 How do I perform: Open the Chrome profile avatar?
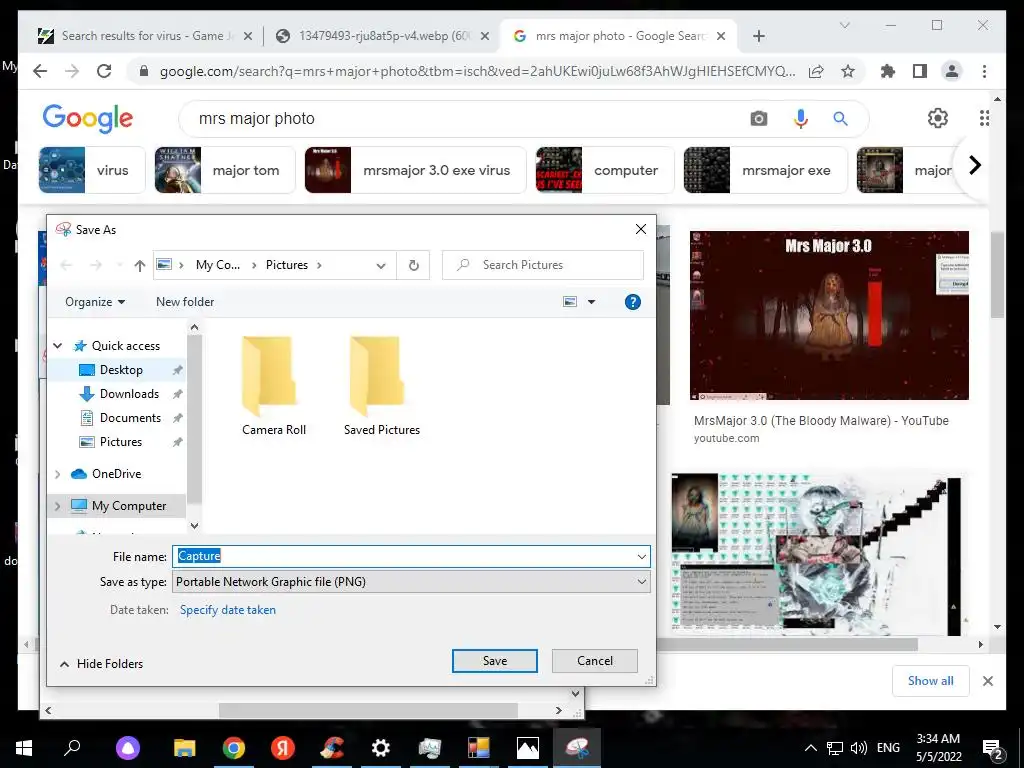[952, 71]
